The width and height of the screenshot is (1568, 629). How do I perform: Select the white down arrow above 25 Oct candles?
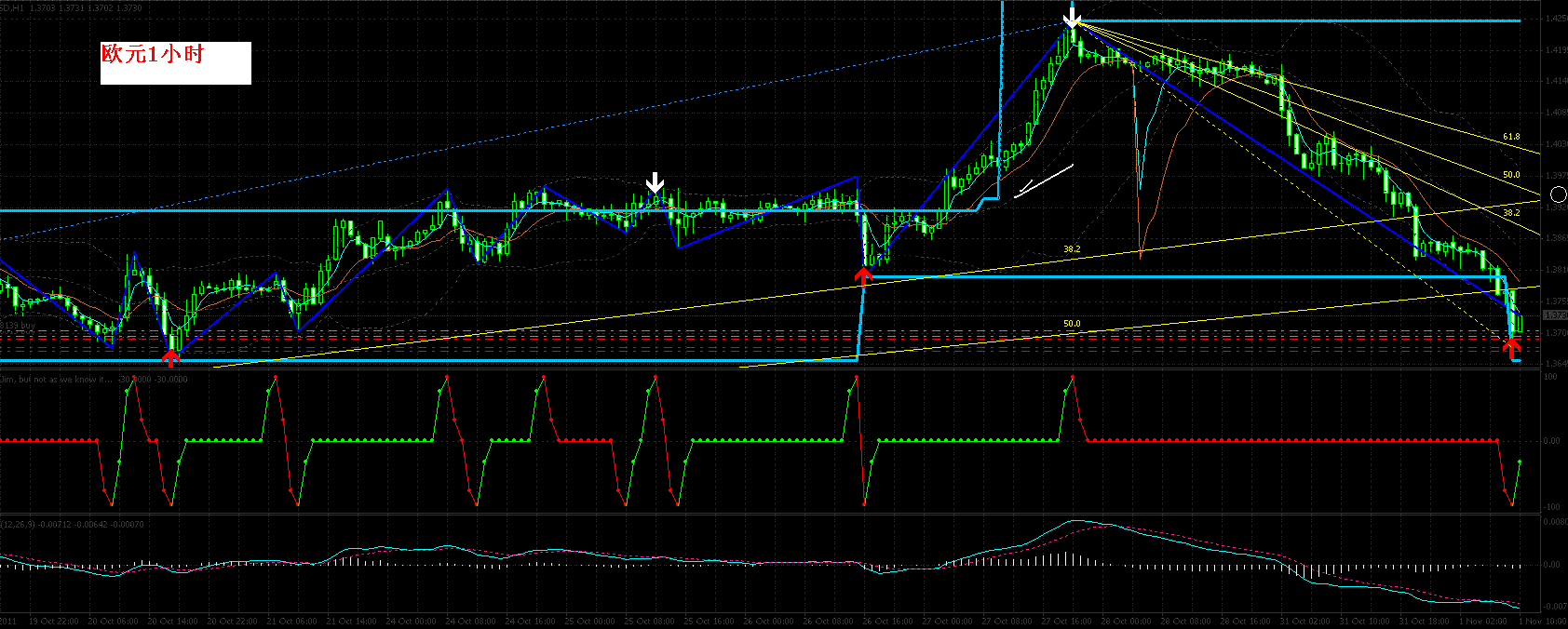(x=656, y=181)
